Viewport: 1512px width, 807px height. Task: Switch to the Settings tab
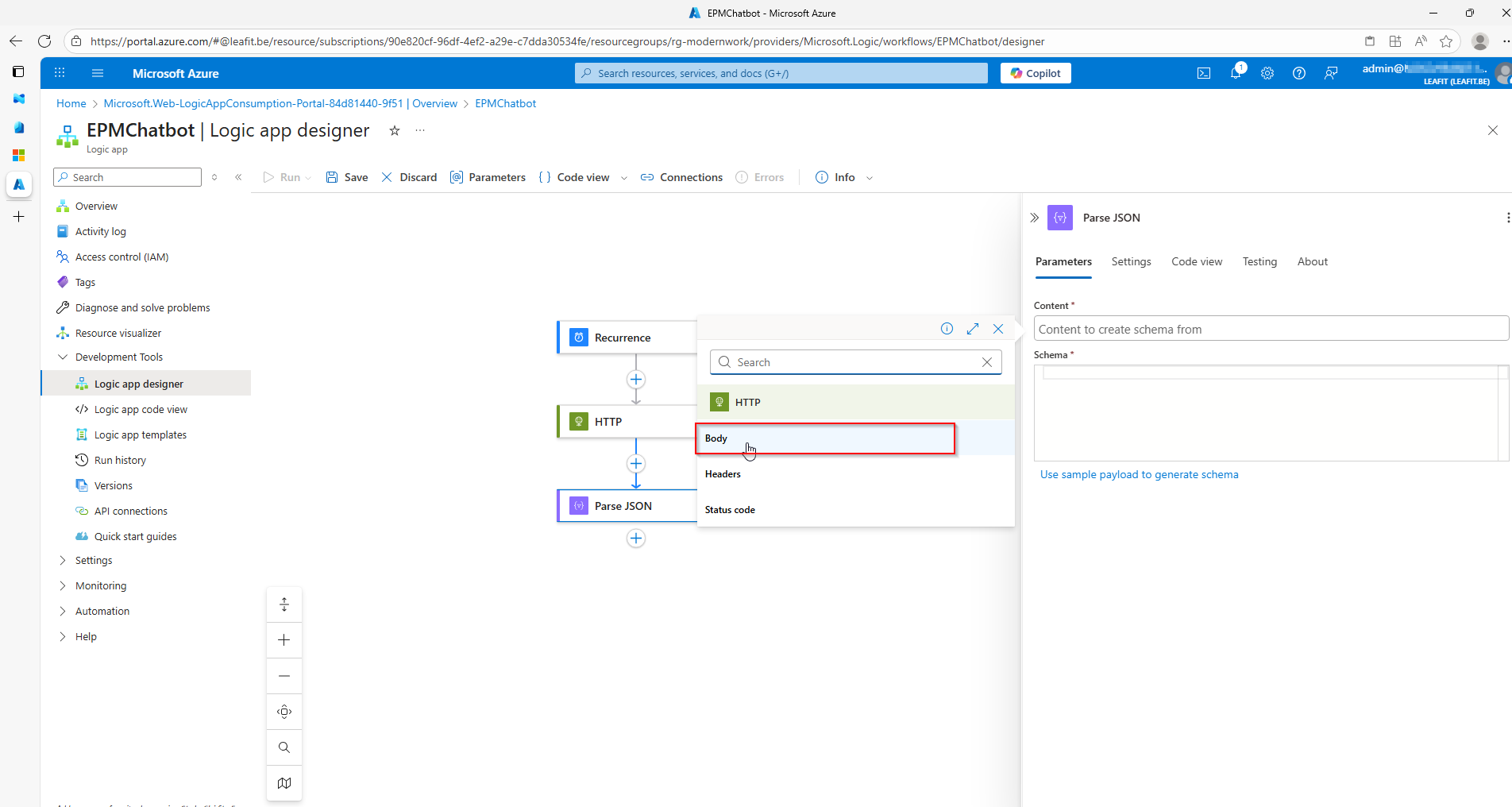click(x=1131, y=261)
